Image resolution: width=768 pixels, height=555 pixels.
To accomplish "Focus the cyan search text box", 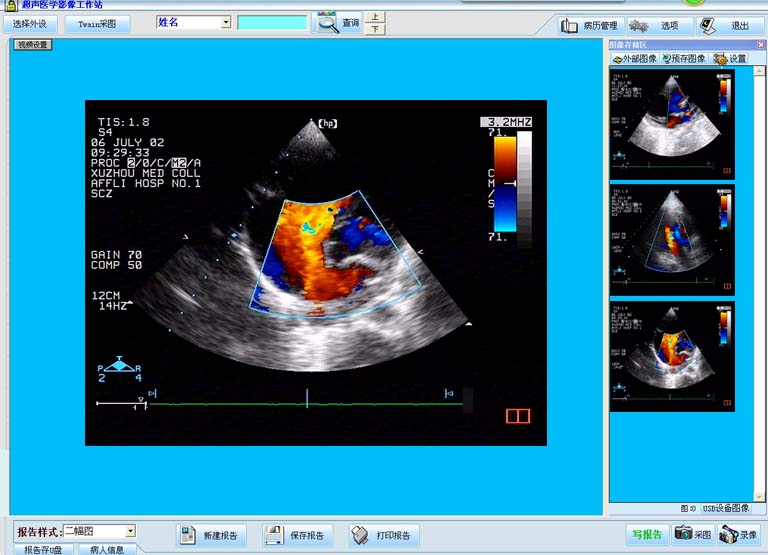I will click(x=272, y=23).
